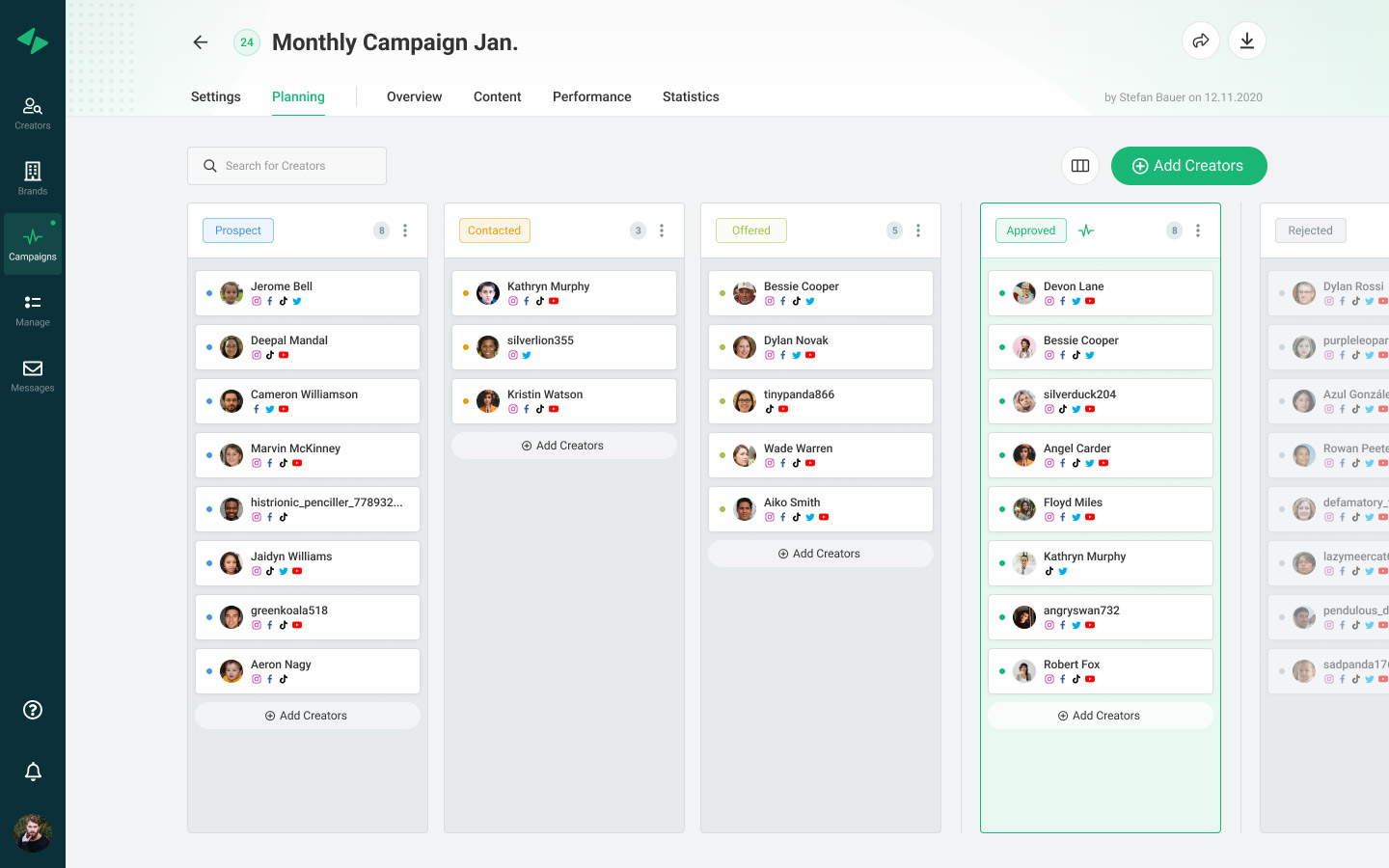Switch to the Planning tab
This screenshot has width=1389, height=868.
pos(298,96)
